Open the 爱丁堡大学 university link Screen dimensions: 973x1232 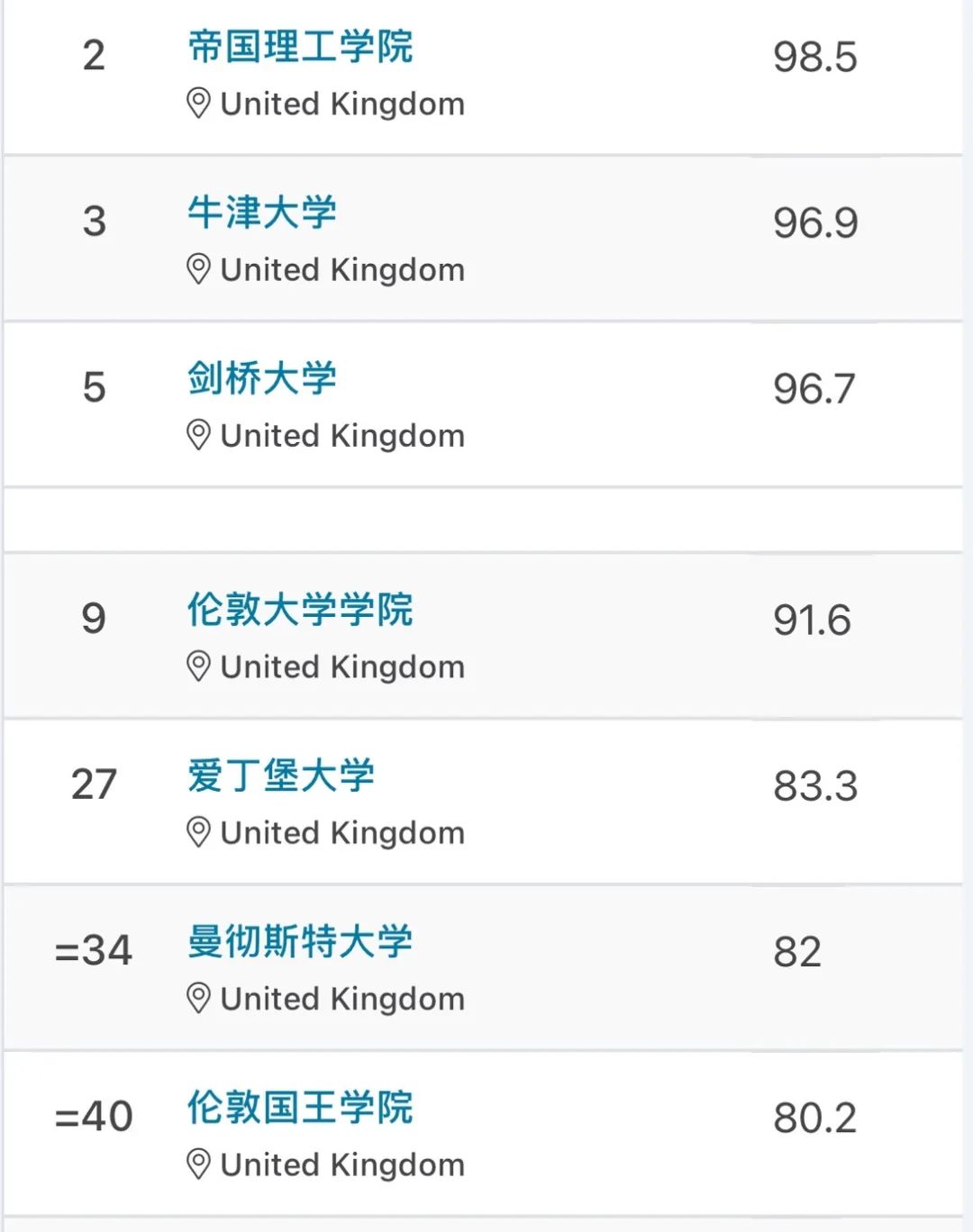point(281,775)
